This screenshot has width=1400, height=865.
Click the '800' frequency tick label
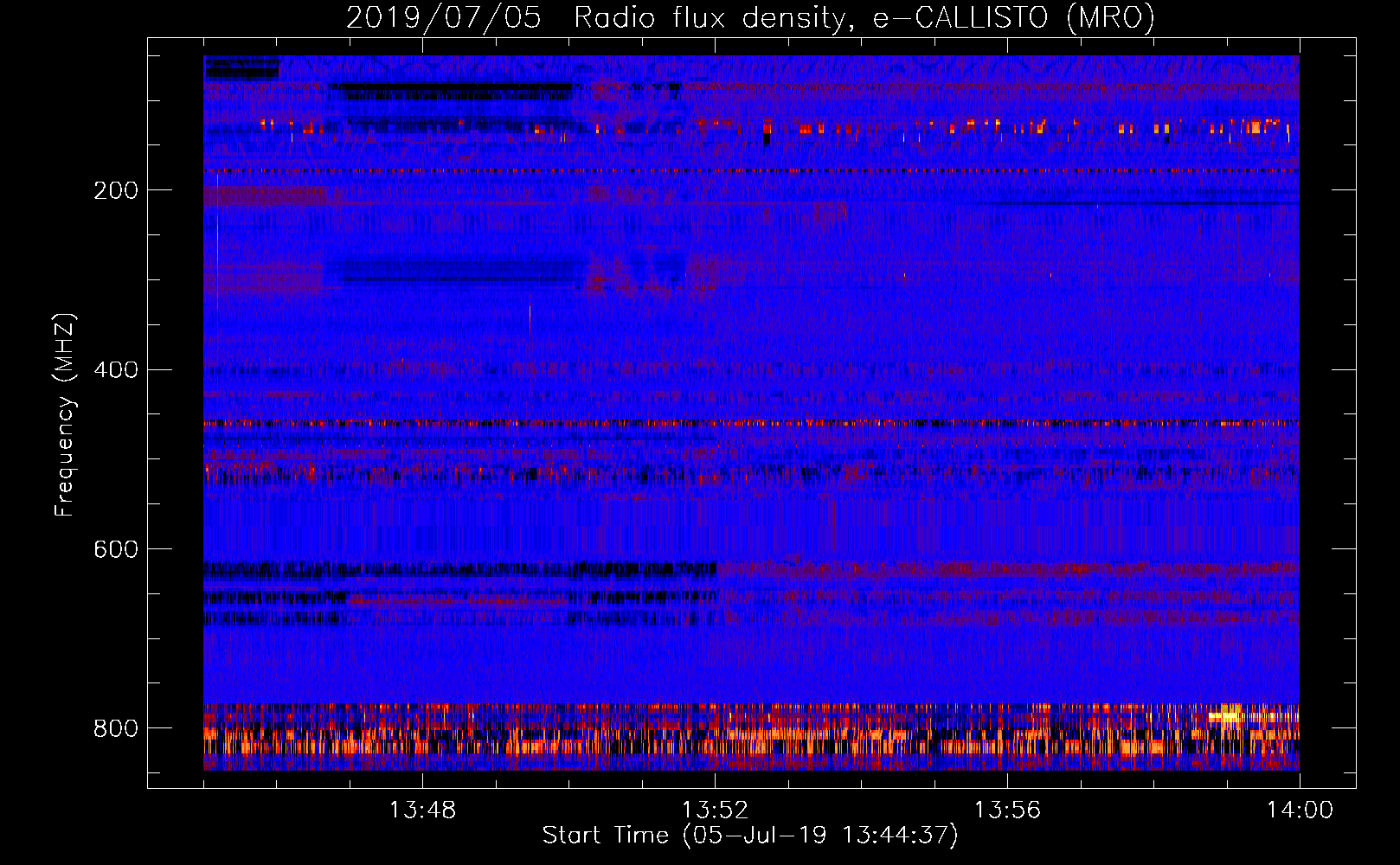tap(116, 728)
